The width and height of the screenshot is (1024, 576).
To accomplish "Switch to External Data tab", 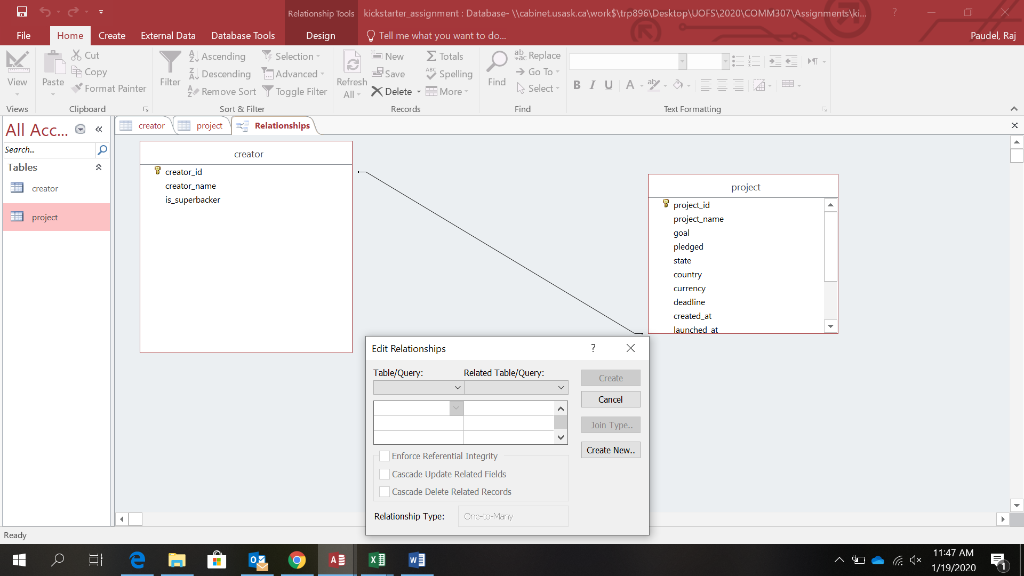I will tap(168, 35).
